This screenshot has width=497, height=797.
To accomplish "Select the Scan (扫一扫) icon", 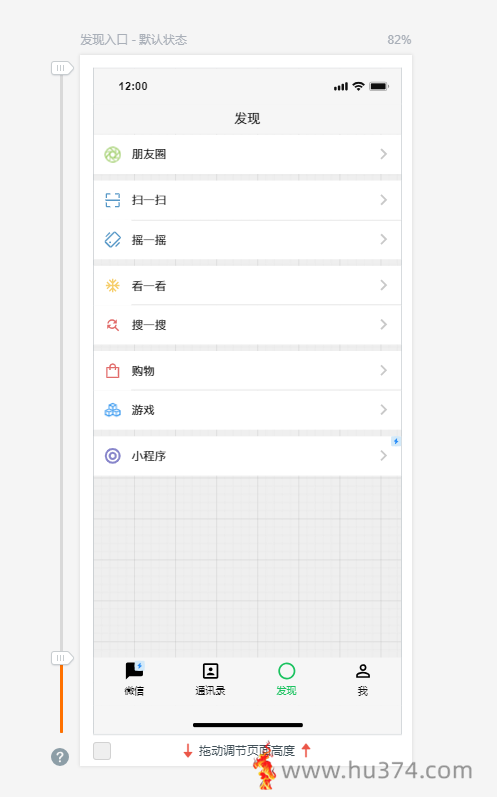I will pos(112,200).
